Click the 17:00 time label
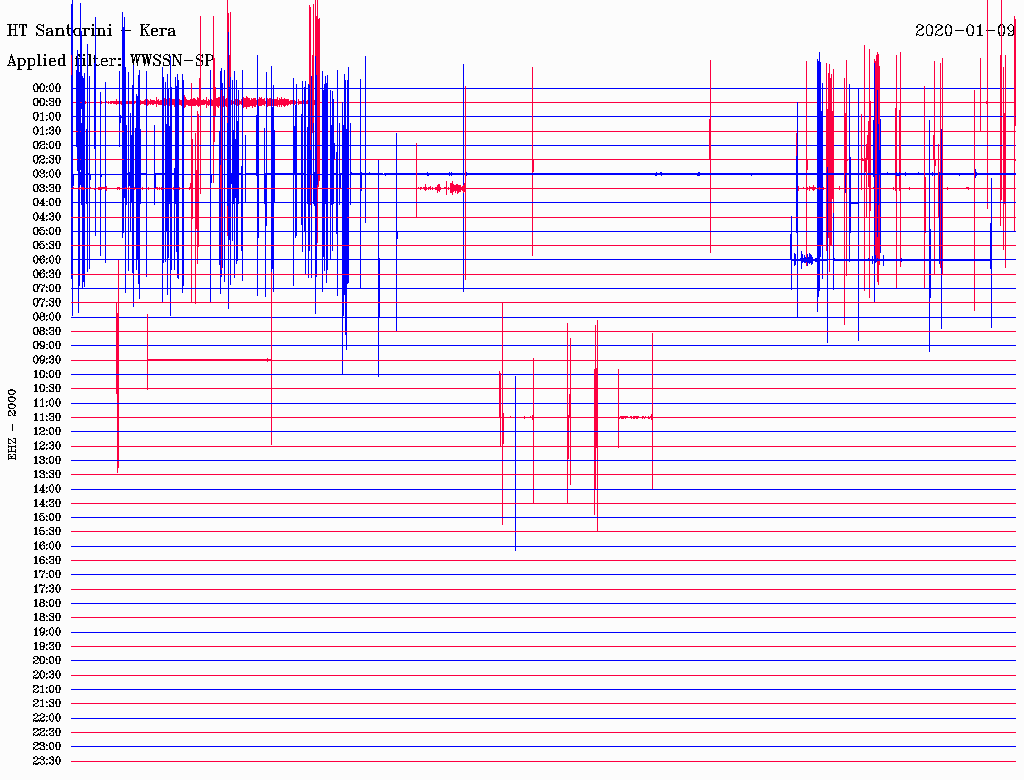The height and width of the screenshot is (780, 1024). [47, 575]
